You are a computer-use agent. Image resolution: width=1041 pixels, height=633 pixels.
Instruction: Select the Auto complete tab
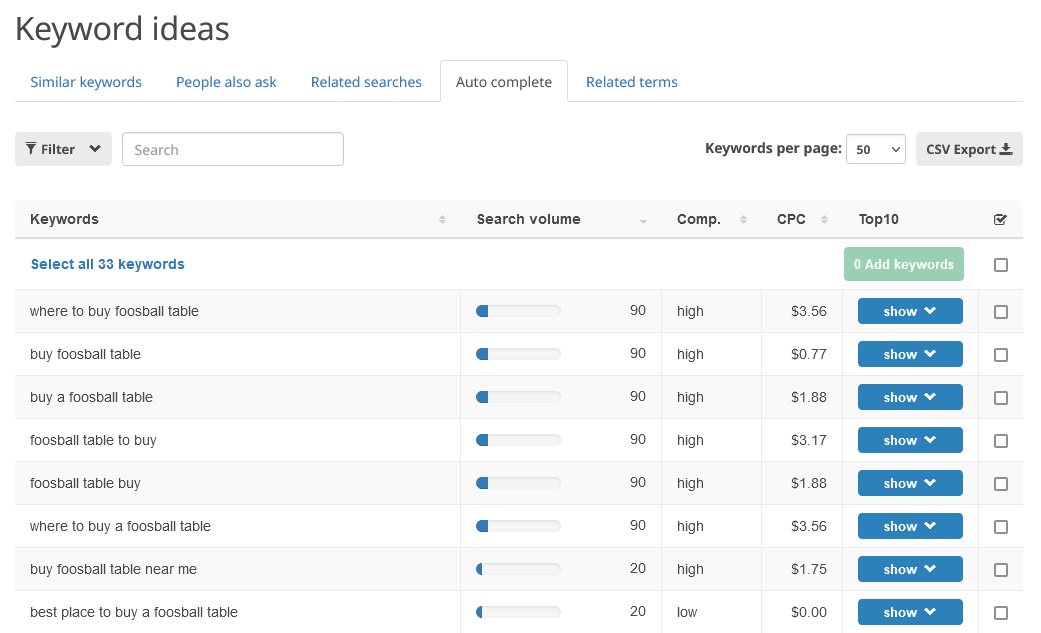click(504, 82)
